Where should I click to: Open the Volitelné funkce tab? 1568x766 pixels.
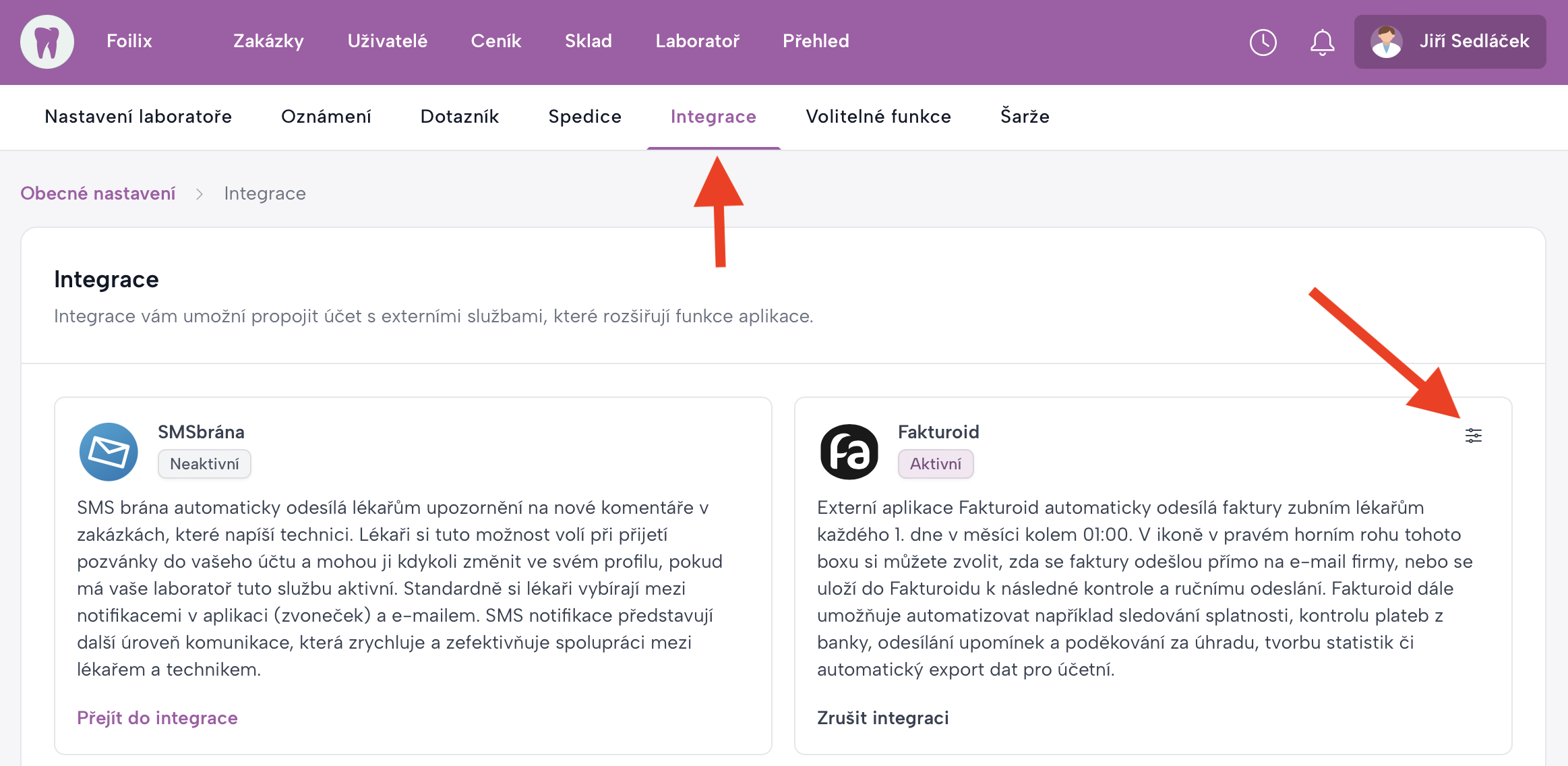pos(878,117)
